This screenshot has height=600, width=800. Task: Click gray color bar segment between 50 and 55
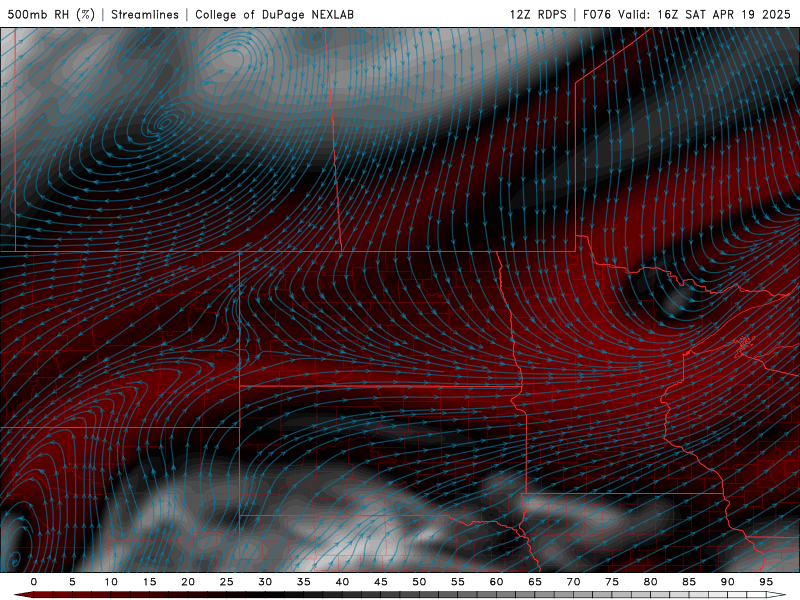[438, 595]
